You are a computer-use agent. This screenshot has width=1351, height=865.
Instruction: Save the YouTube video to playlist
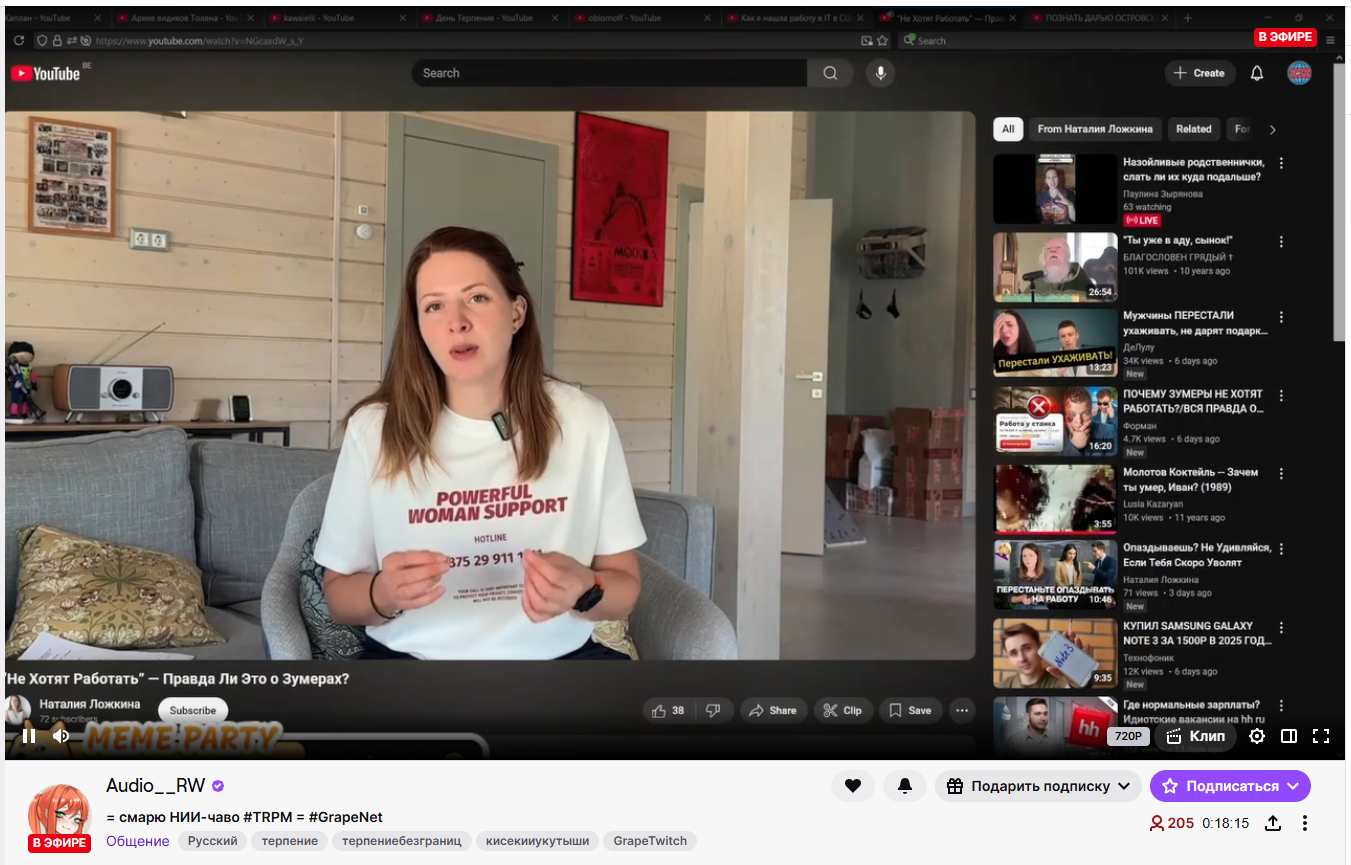click(x=910, y=711)
